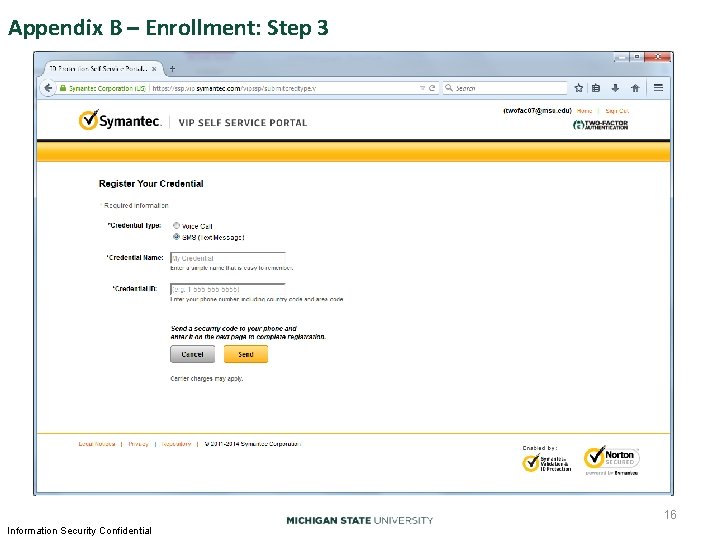Reload the page with the refresh icon
The width and height of the screenshot is (720, 540).
(x=432, y=88)
